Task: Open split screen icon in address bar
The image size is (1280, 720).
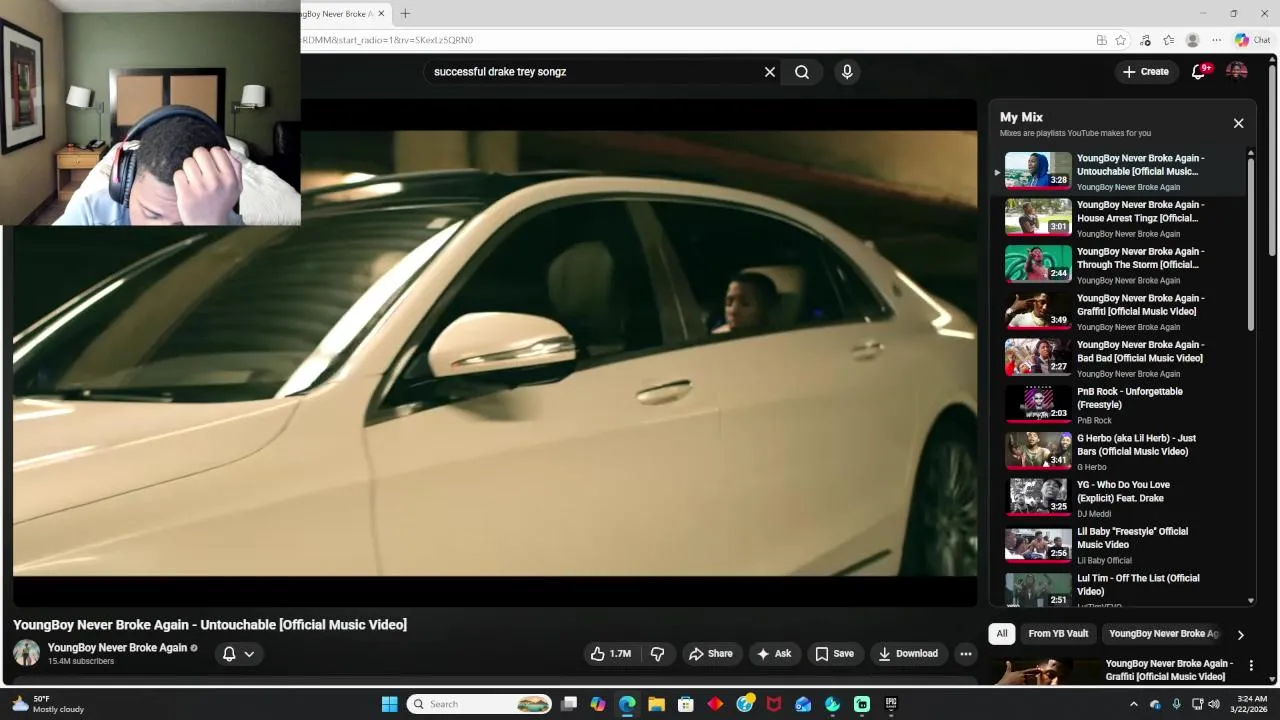Action: click(x=1101, y=40)
